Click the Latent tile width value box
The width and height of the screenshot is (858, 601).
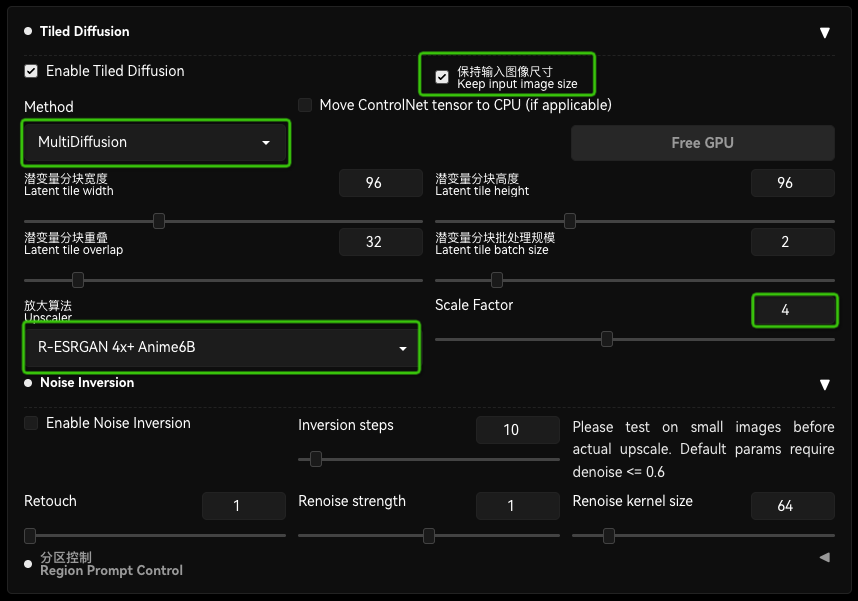tap(381, 182)
